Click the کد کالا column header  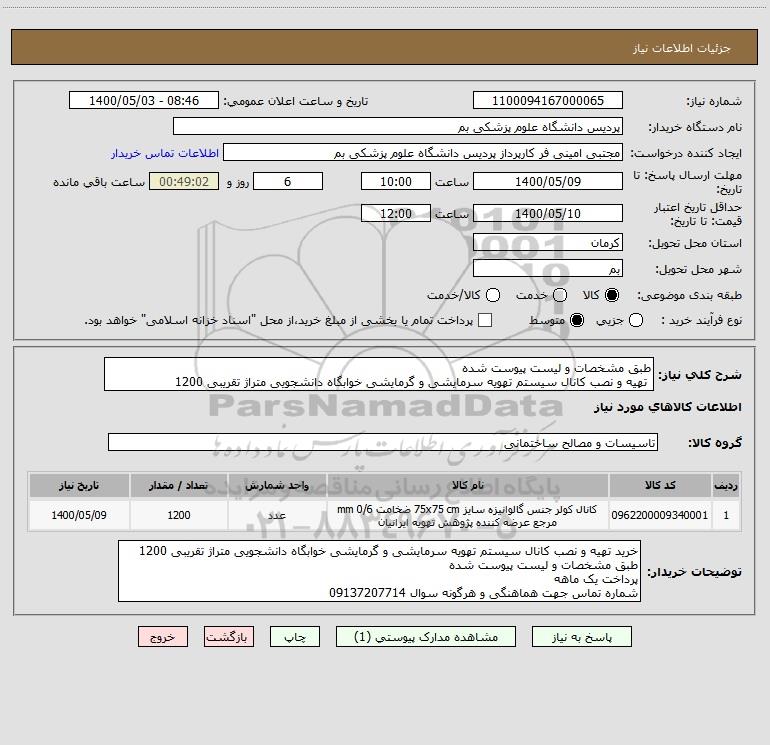point(660,486)
